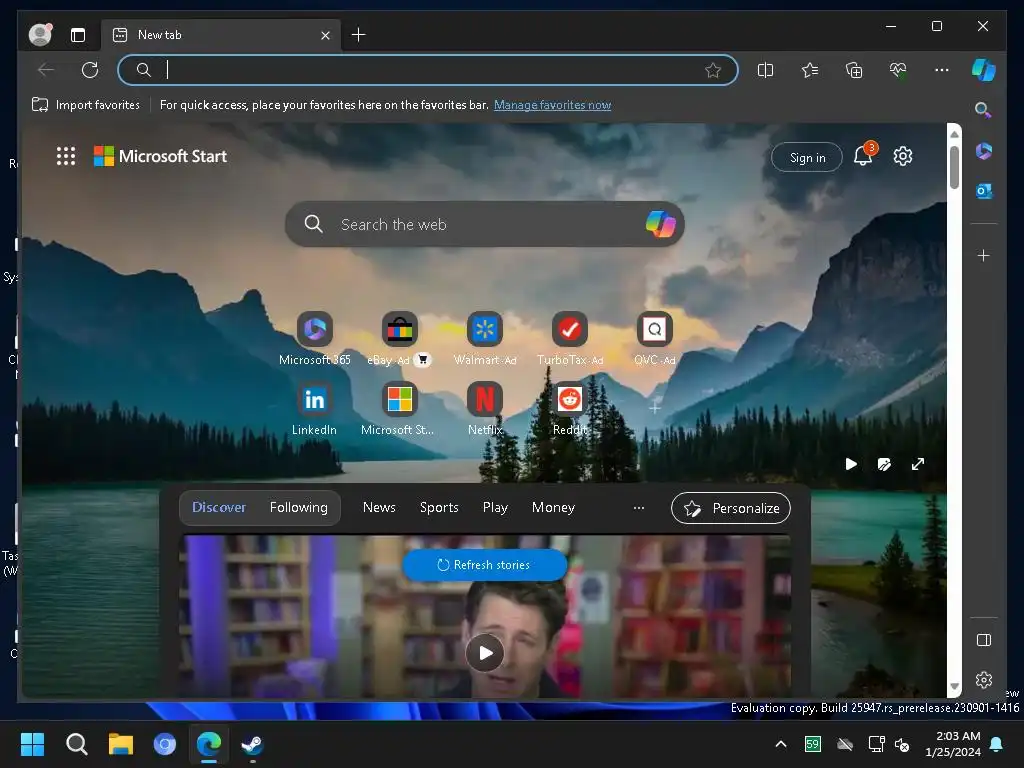Play the featured story video
The width and height of the screenshot is (1024, 768).
click(485, 652)
